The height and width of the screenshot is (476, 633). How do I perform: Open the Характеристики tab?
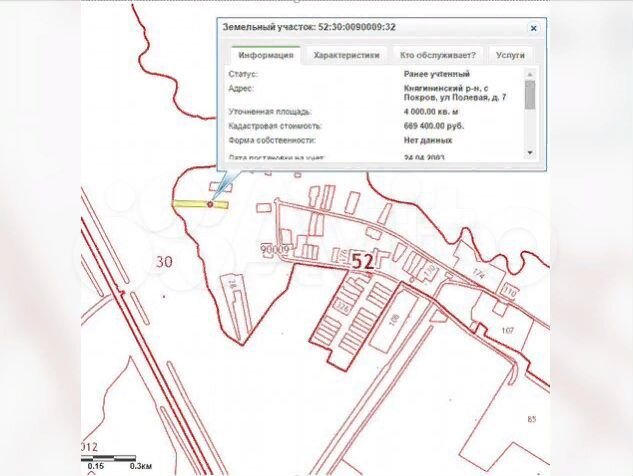point(345,56)
